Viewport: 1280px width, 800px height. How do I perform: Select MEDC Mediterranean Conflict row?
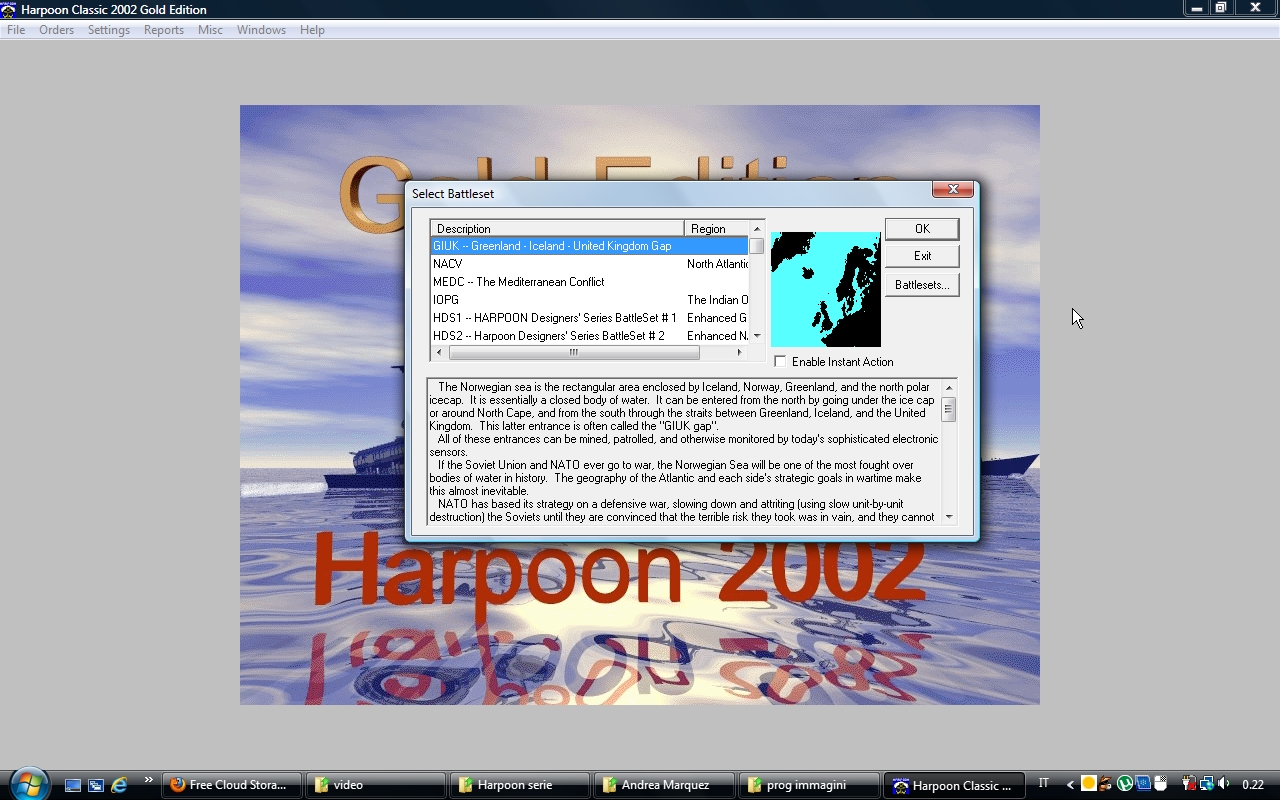point(589,282)
